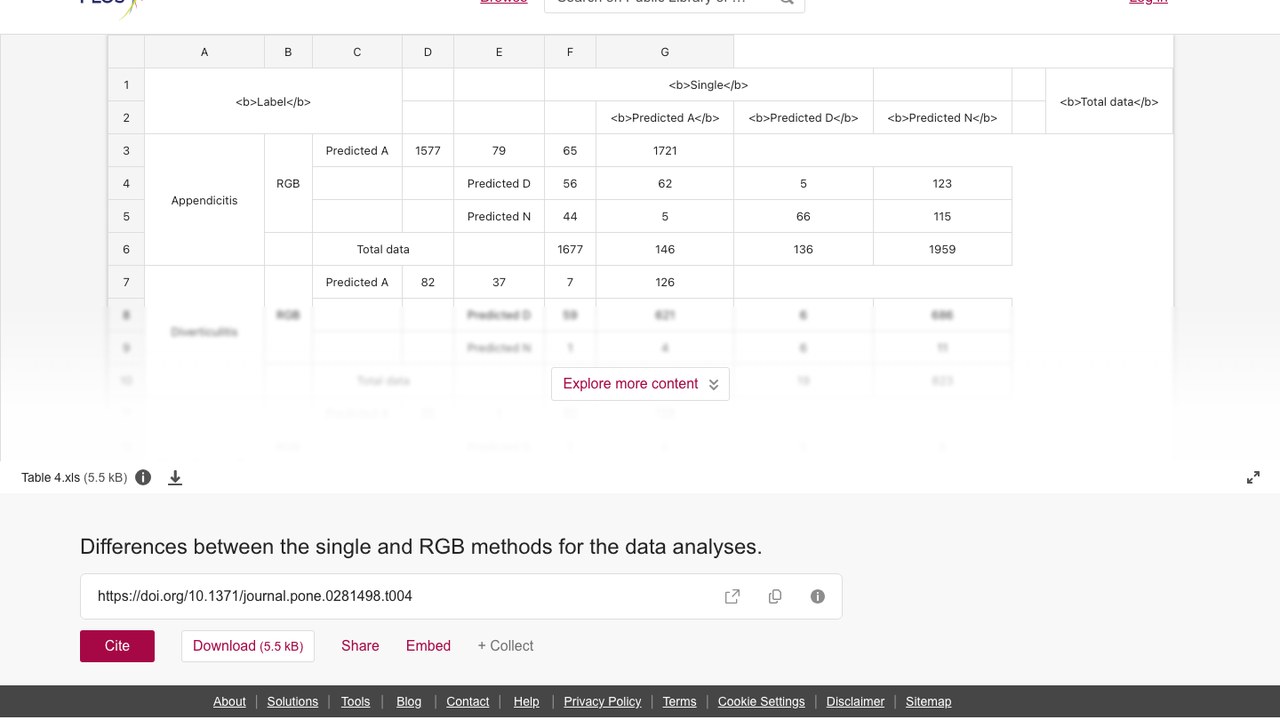Open the Sitemap footer link
The width and height of the screenshot is (1280, 720).
coord(928,702)
